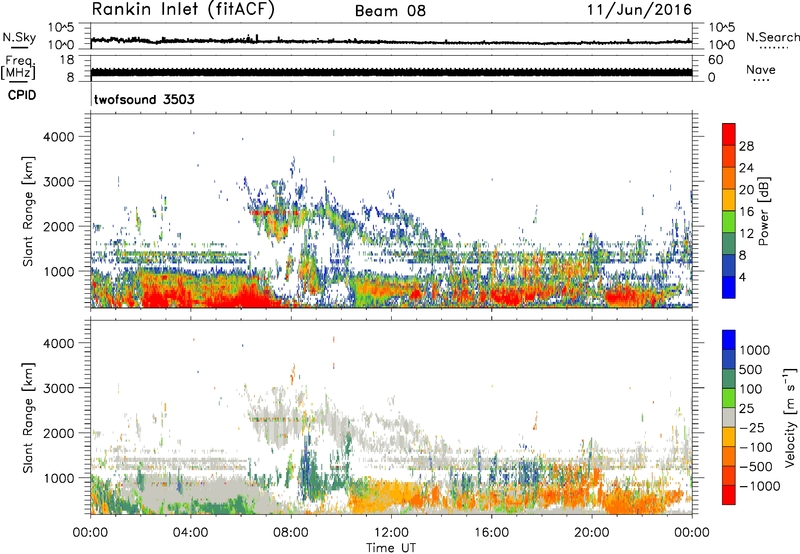Click the "-100" velocity colorbar label
Viewport: 800px width, 554px height.
pyautogui.click(x=756, y=447)
